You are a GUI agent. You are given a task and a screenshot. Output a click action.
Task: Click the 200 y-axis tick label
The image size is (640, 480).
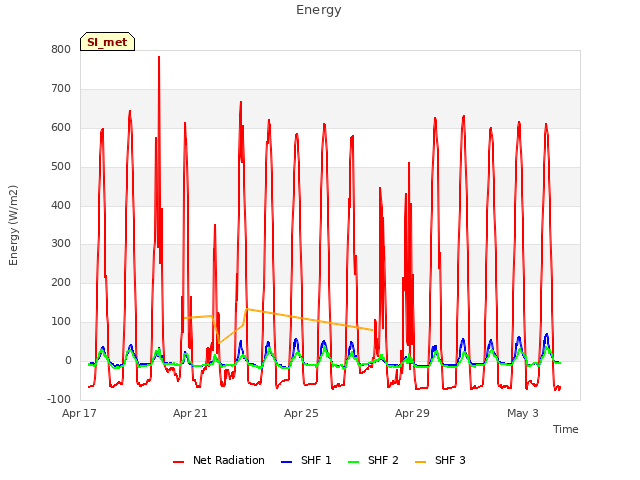point(61,282)
